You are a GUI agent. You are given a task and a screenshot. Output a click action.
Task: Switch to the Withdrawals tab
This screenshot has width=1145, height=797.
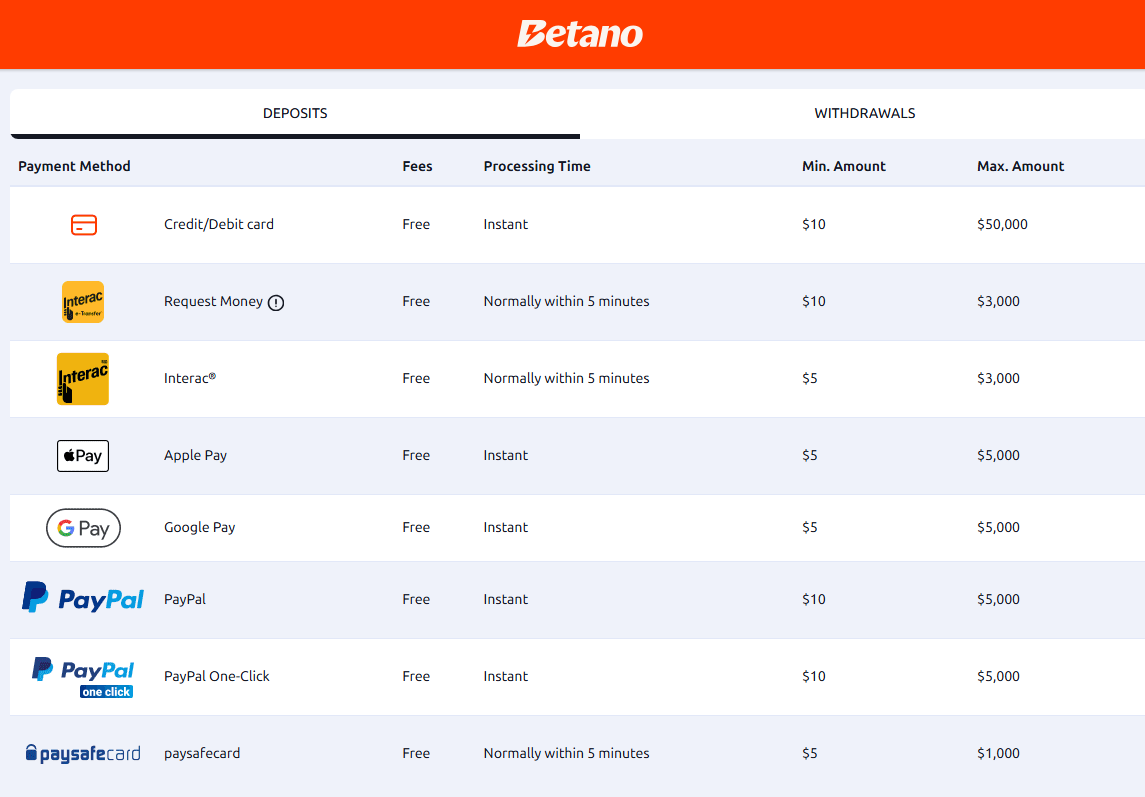point(865,113)
